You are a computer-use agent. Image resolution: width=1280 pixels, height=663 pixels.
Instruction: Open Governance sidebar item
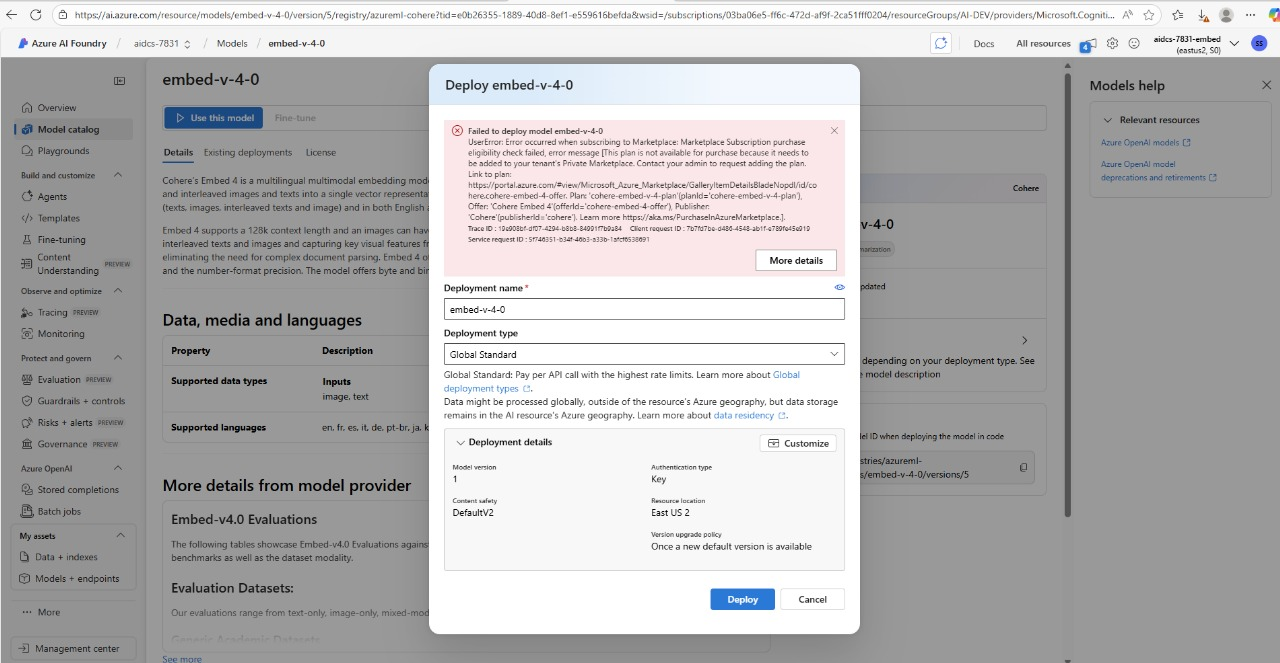(x=62, y=444)
